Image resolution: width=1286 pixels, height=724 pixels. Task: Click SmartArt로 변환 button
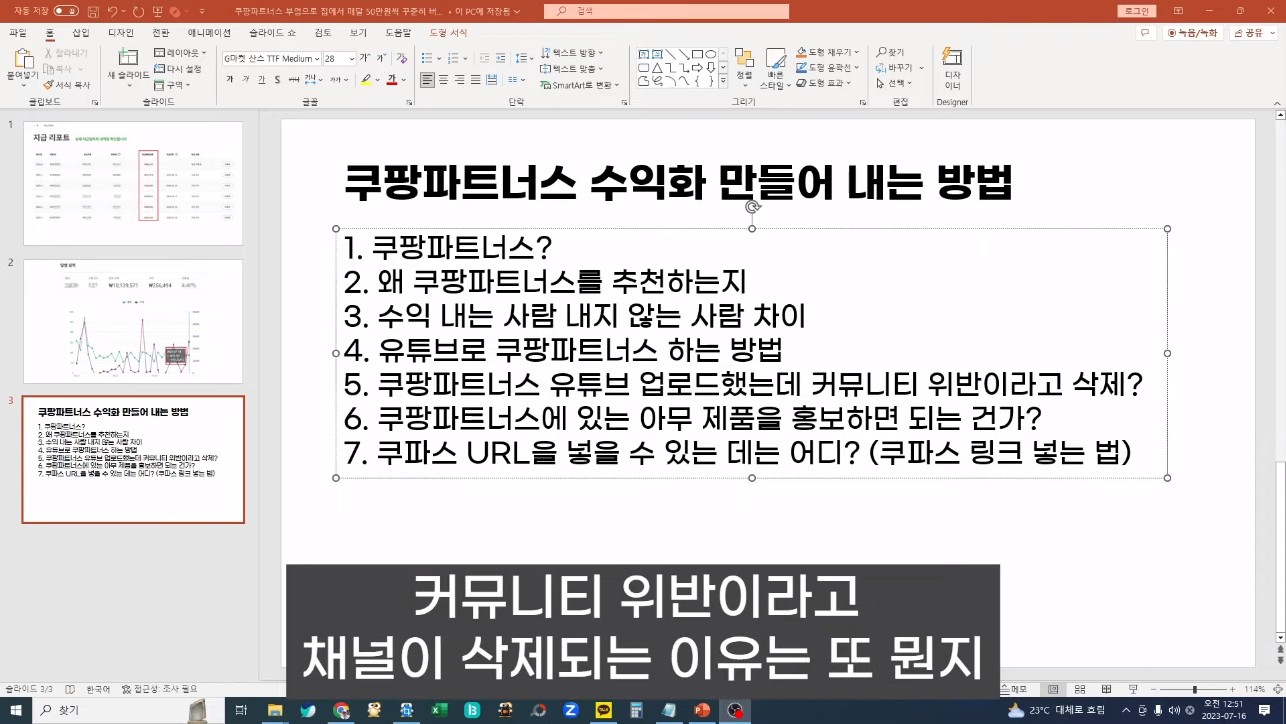(580, 85)
